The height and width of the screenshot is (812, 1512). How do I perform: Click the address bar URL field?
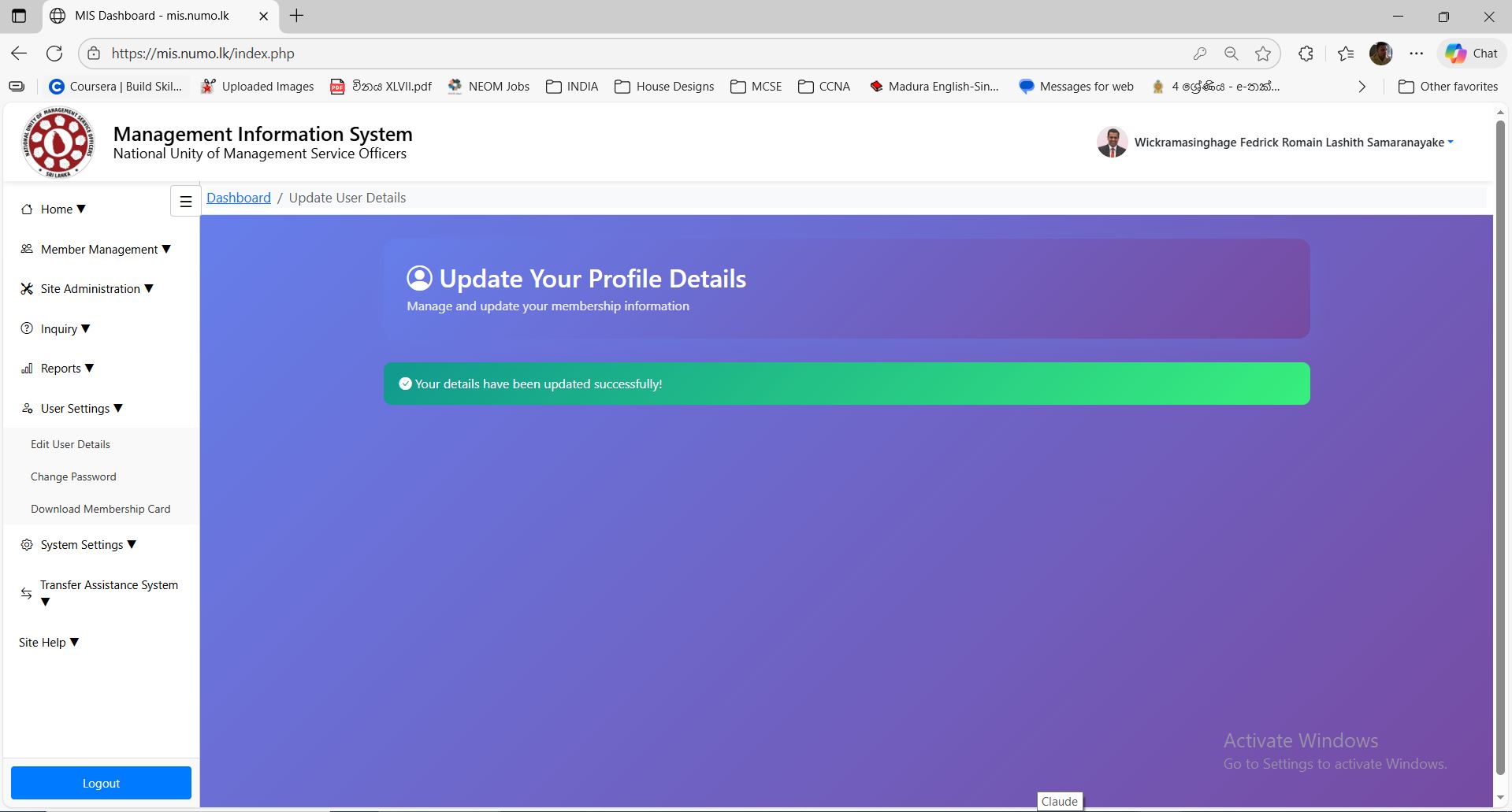coord(630,54)
